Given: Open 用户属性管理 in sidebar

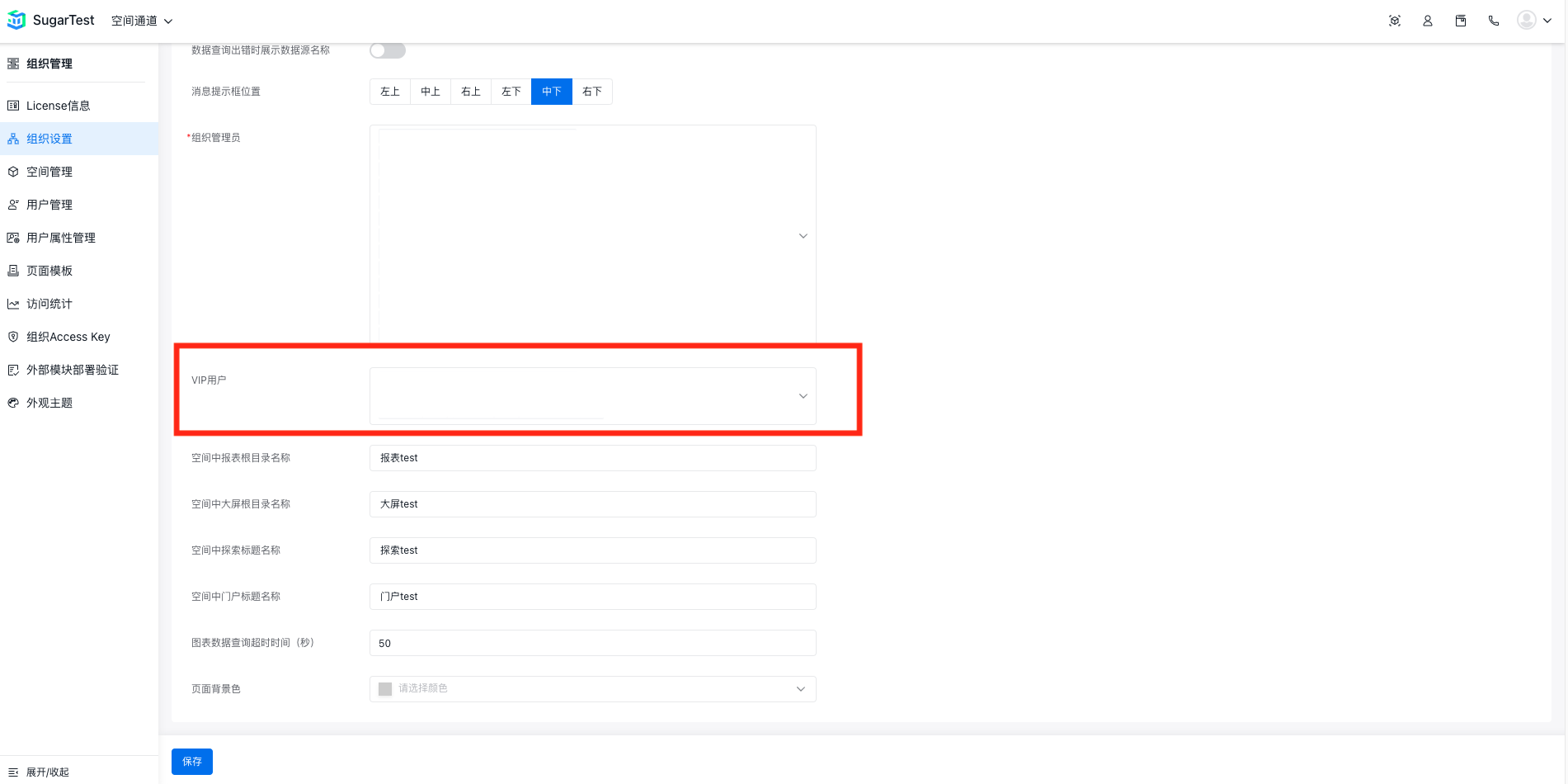Looking at the screenshot, I should coord(79,238).
